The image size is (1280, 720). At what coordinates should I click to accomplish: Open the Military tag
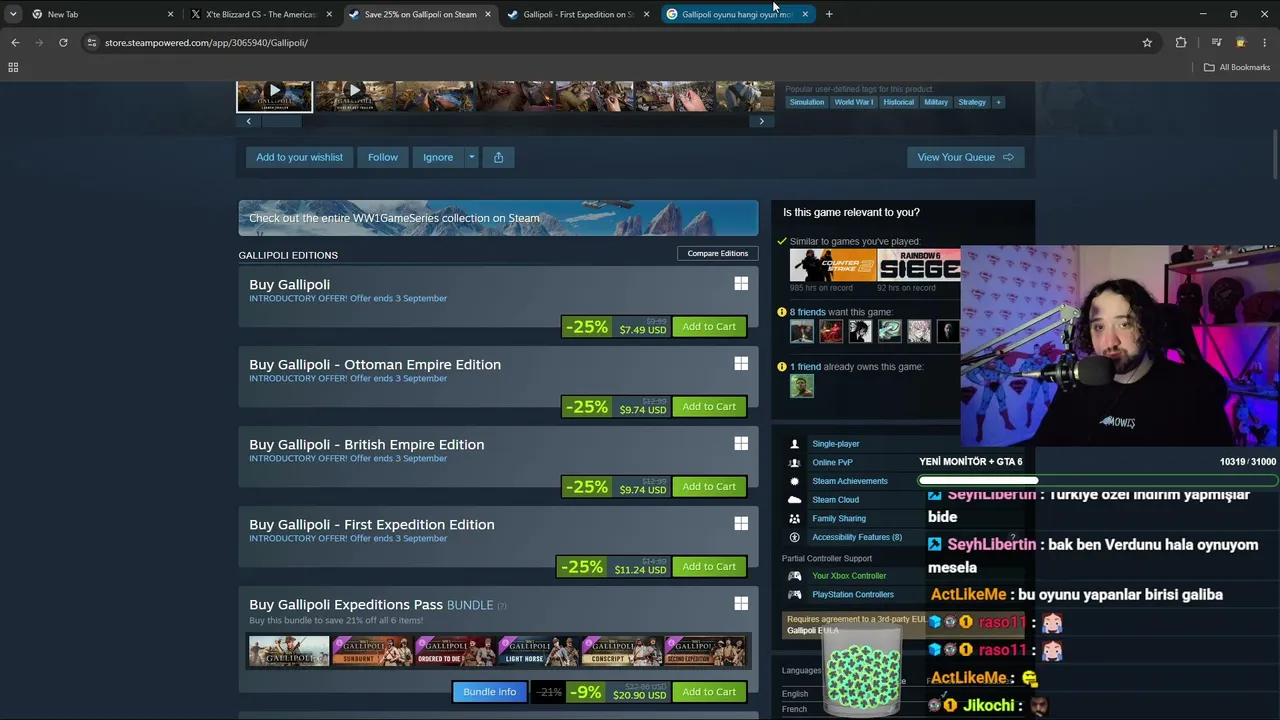click(936, 102)
